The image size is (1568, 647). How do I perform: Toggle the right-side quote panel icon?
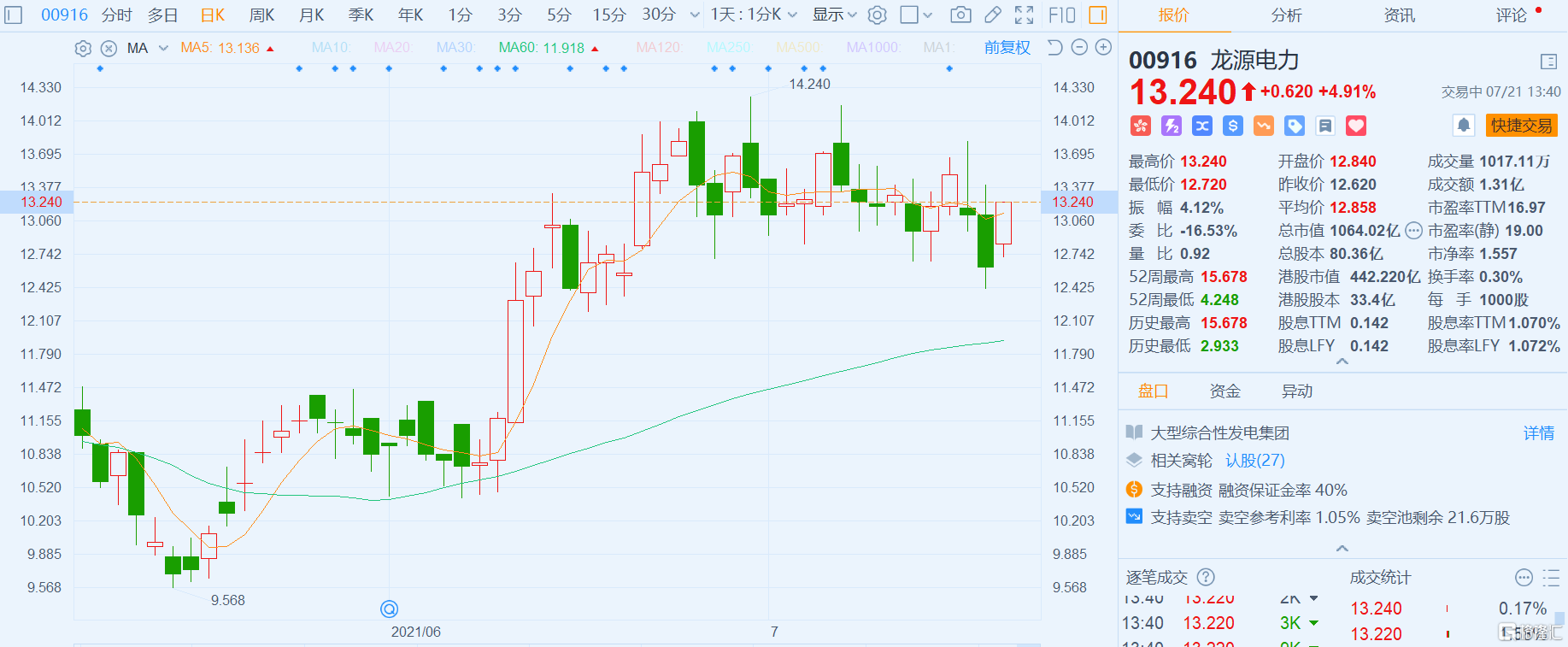tap(1098, 15)
